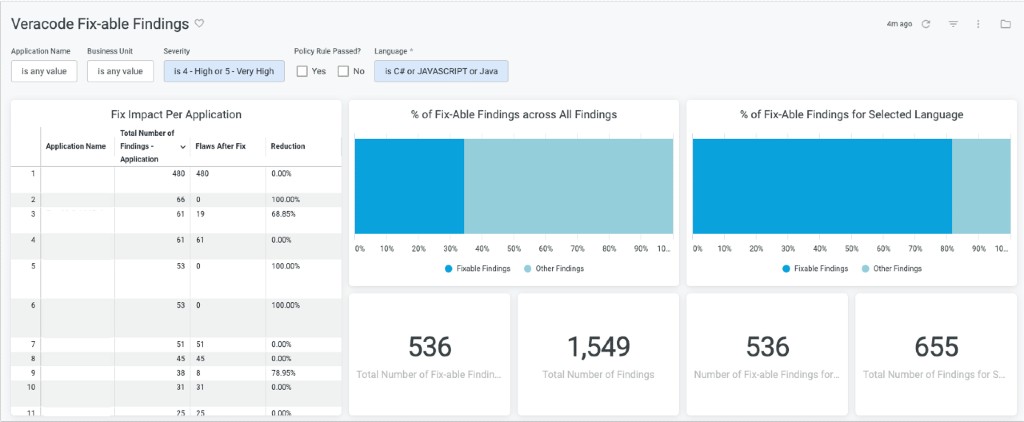Select fixable bar segment in All Findings chart
Viewport: 1024px width, 422px height.
(409, 186)
